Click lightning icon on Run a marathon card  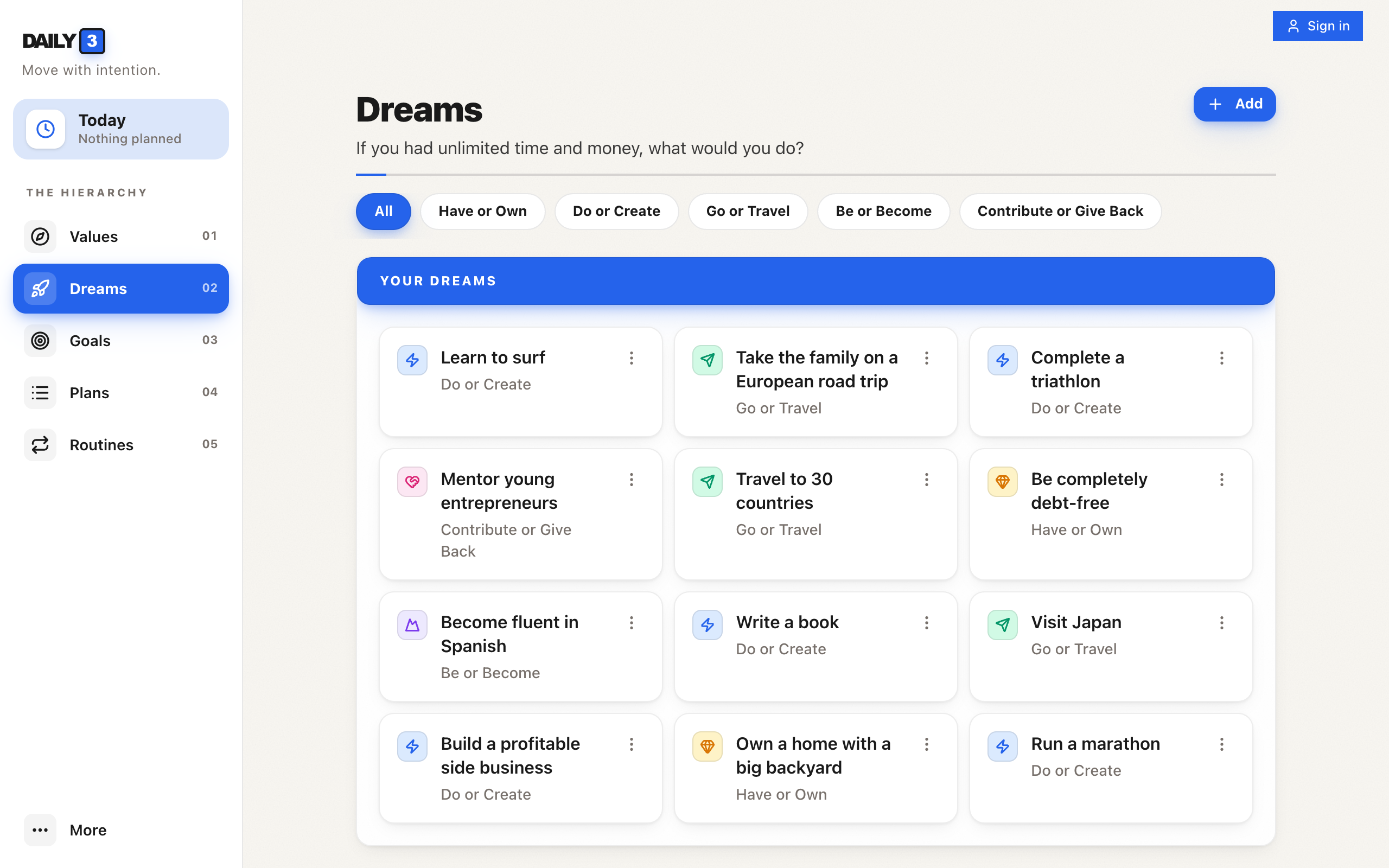[x=1002, y=746]
